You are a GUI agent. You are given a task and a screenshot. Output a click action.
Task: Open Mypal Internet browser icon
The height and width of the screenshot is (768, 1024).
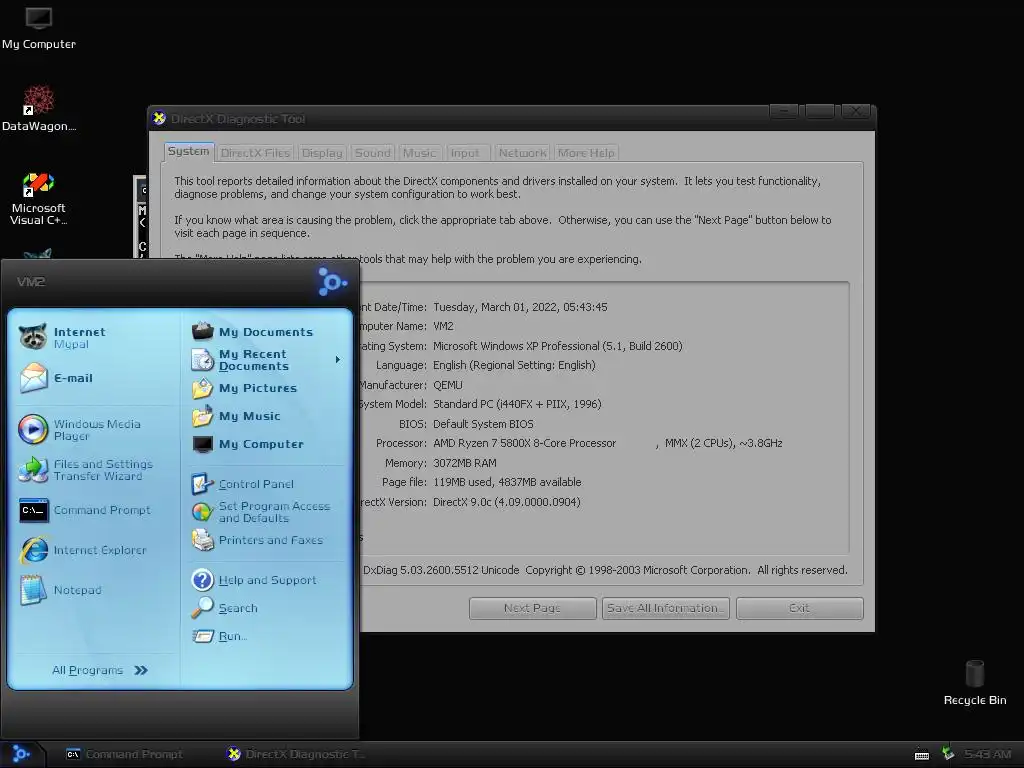coord(32,337)
